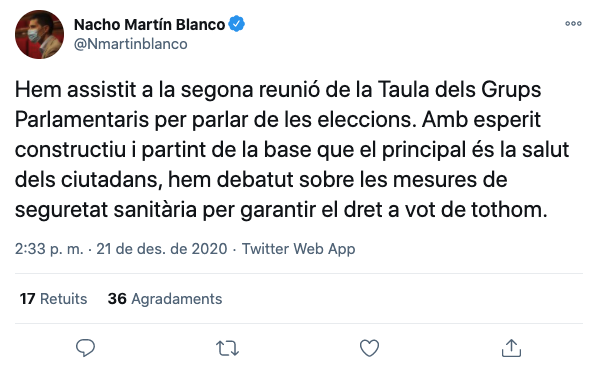Click the blue verified badge
The height and width of the screenshot is (371, 589).
click(x=237, y=24)
